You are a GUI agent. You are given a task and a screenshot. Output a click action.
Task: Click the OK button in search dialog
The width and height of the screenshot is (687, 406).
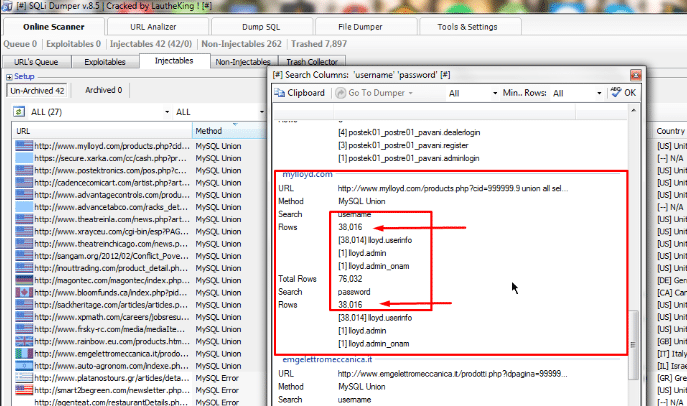[624, 93]
